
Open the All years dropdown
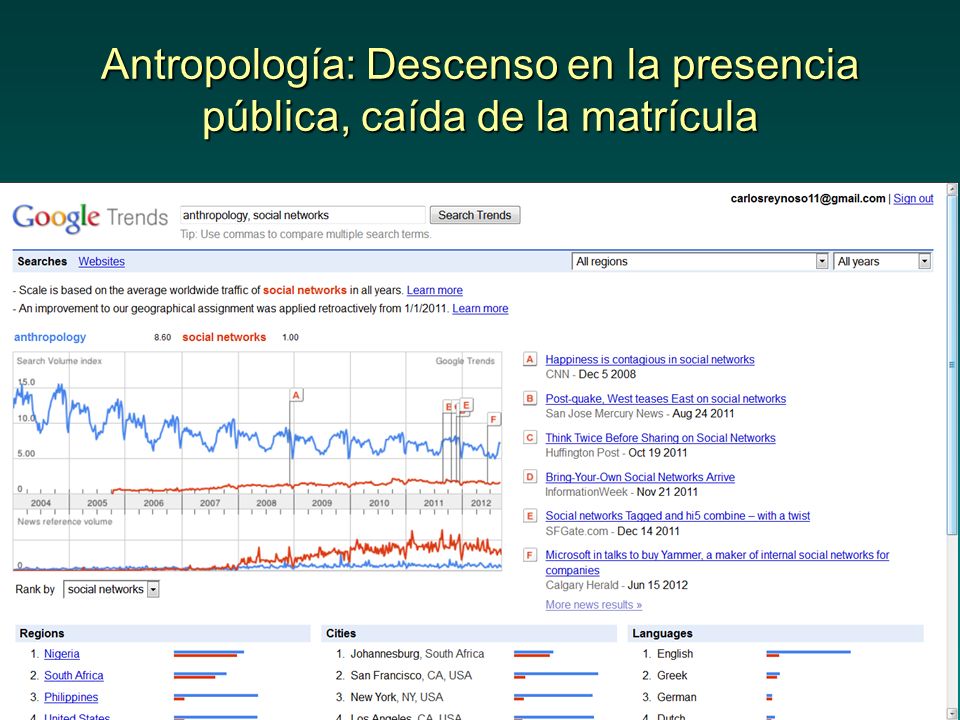pyautogui.click(x=882, y=261)
